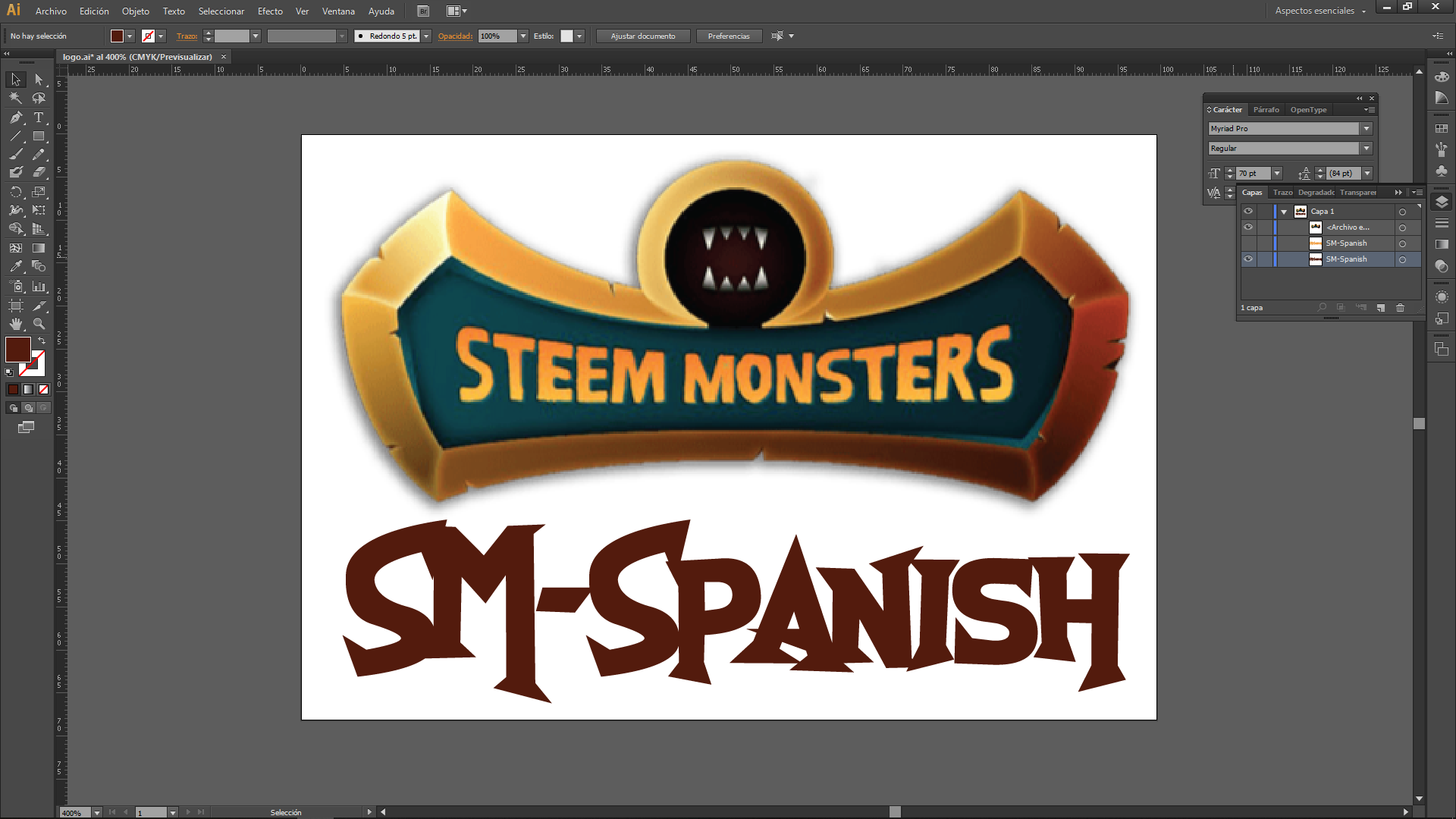Delete selection with Layers trash icon
1456x819 pixels.
[1400, 308]
